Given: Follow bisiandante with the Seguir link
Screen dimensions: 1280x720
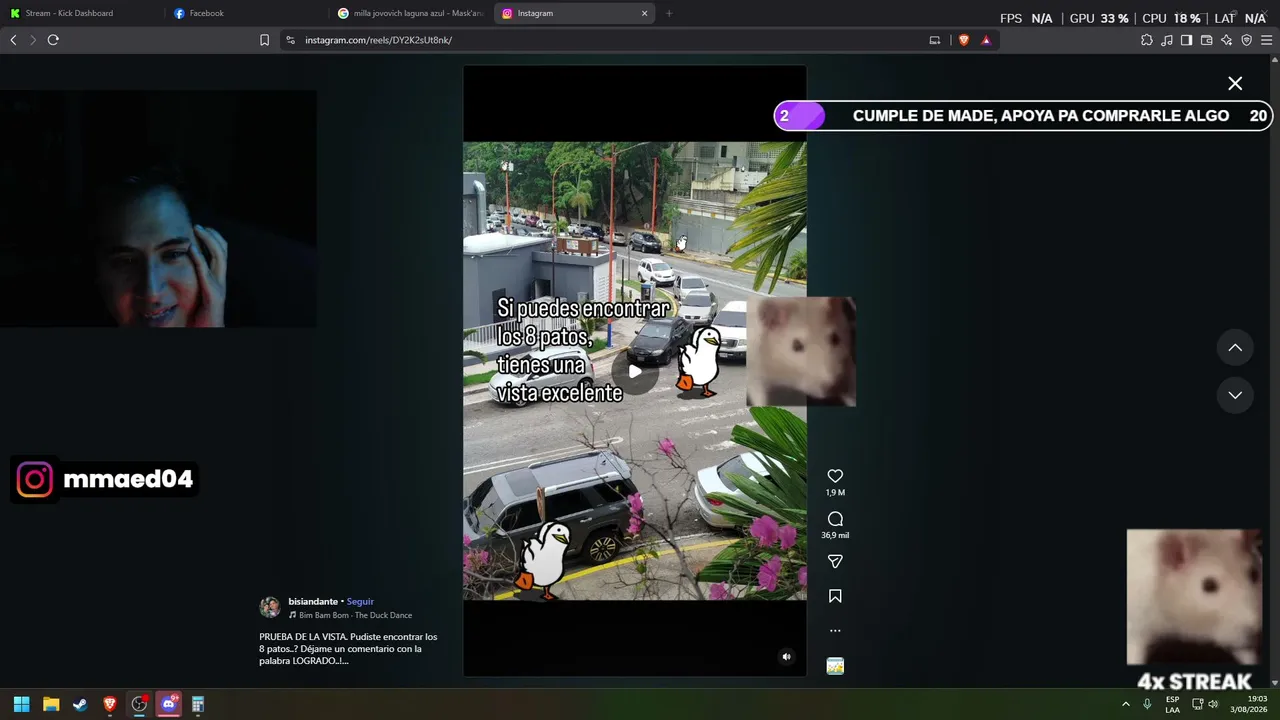Looking at the screenshot, I should [360, 602].
